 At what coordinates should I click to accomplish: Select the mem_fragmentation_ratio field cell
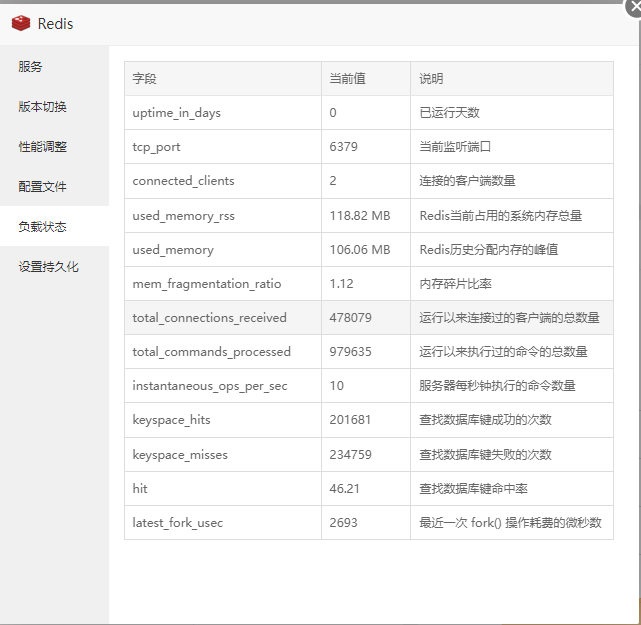[x=223, y=284]
